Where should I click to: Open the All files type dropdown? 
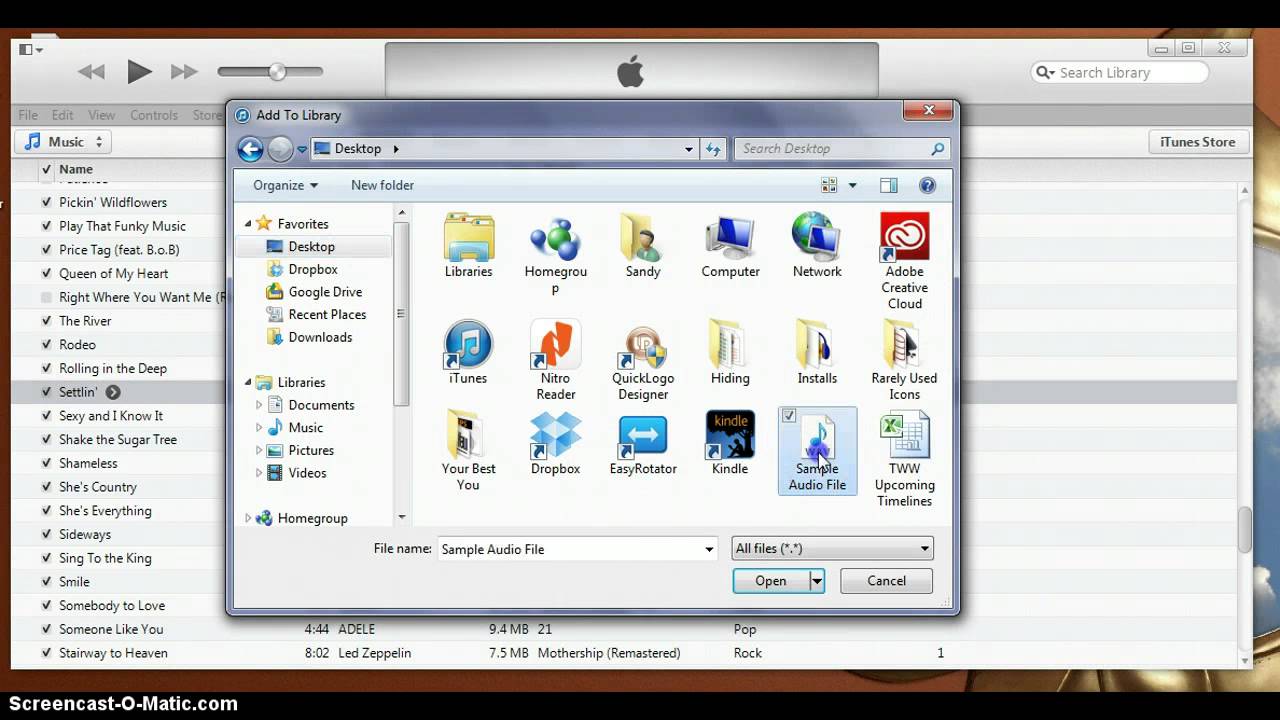tap(832, 549)
